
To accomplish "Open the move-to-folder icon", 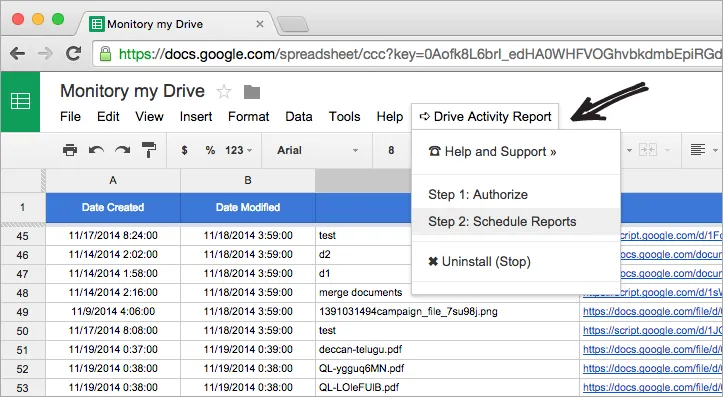I will coord(252,92).
